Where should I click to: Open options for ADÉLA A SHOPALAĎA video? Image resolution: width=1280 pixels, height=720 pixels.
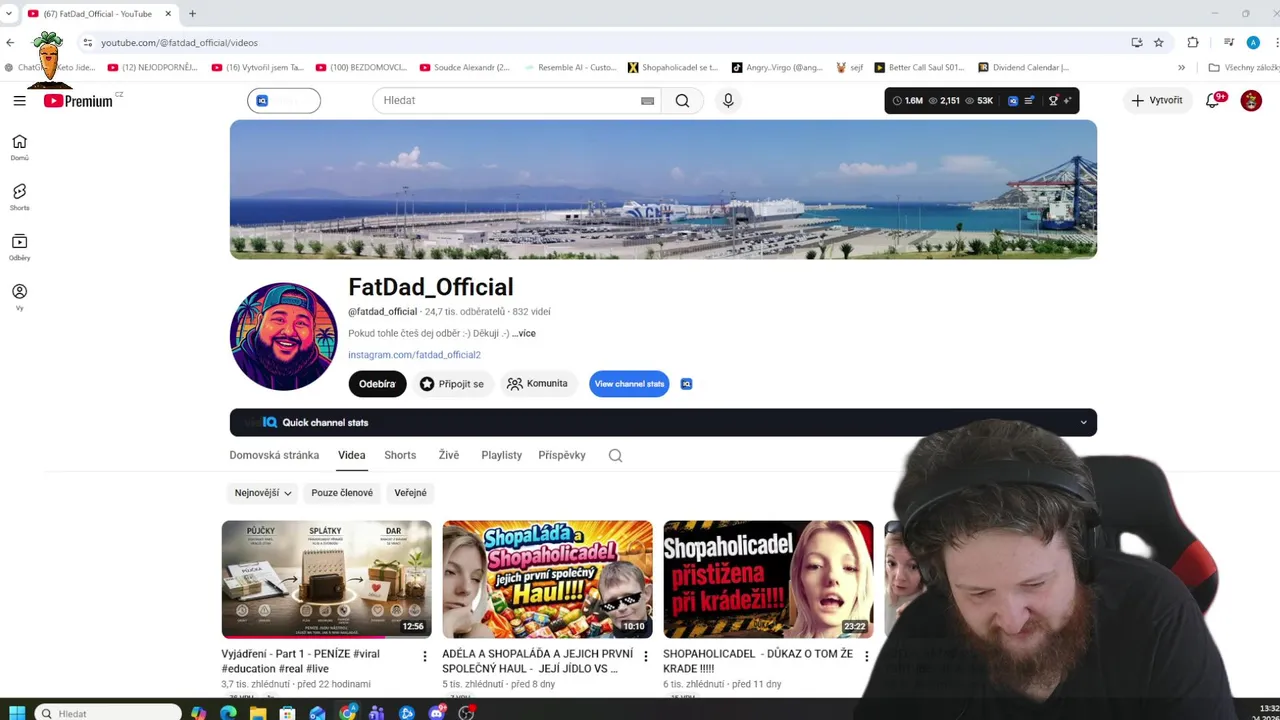646,657
